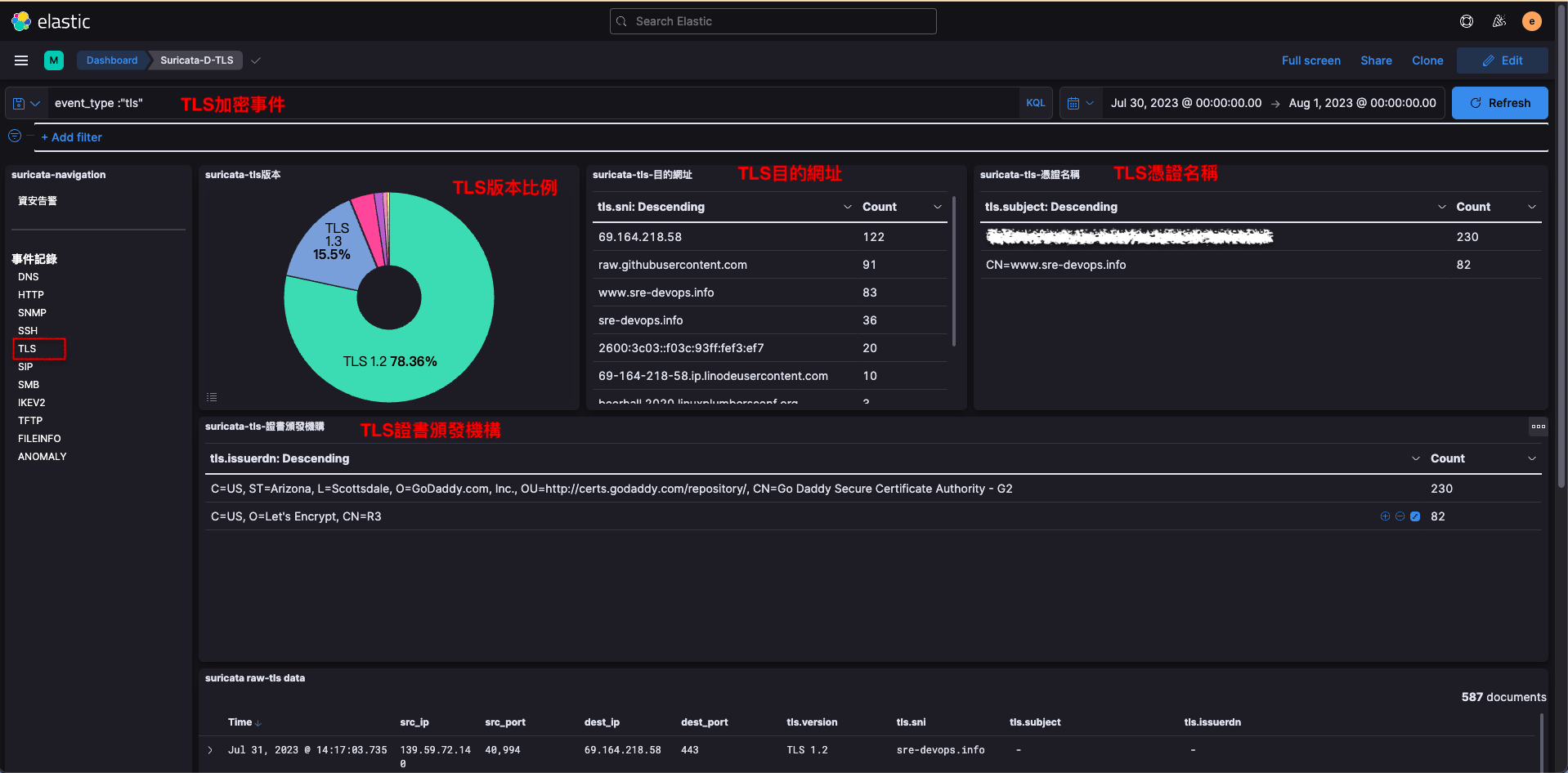This screenshot has height=773, width=1568.
Task: Open the SMB navigation link
Action: click(29, 385)
